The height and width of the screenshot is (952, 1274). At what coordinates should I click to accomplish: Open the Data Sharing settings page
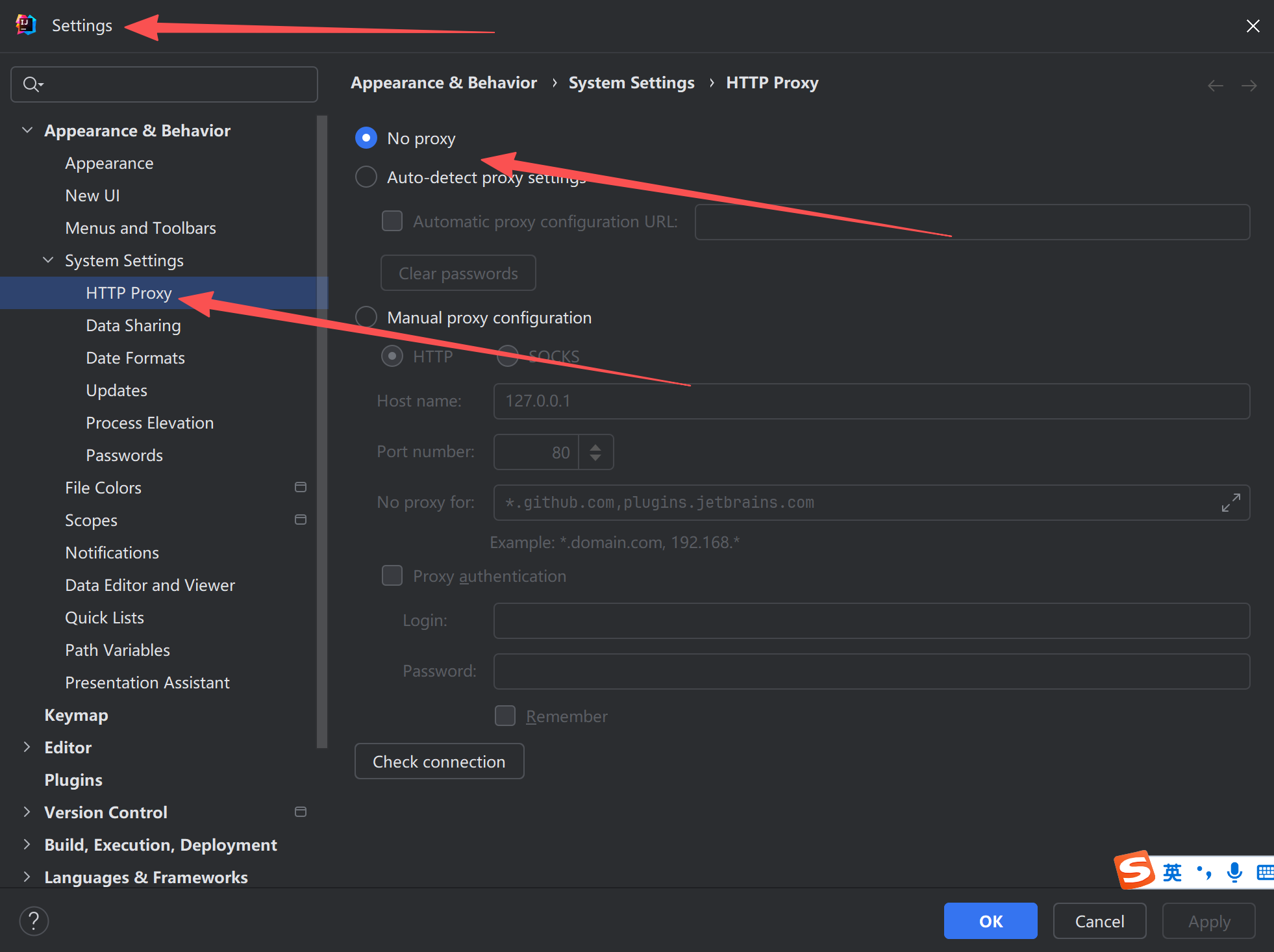click(x=133, y=325)
